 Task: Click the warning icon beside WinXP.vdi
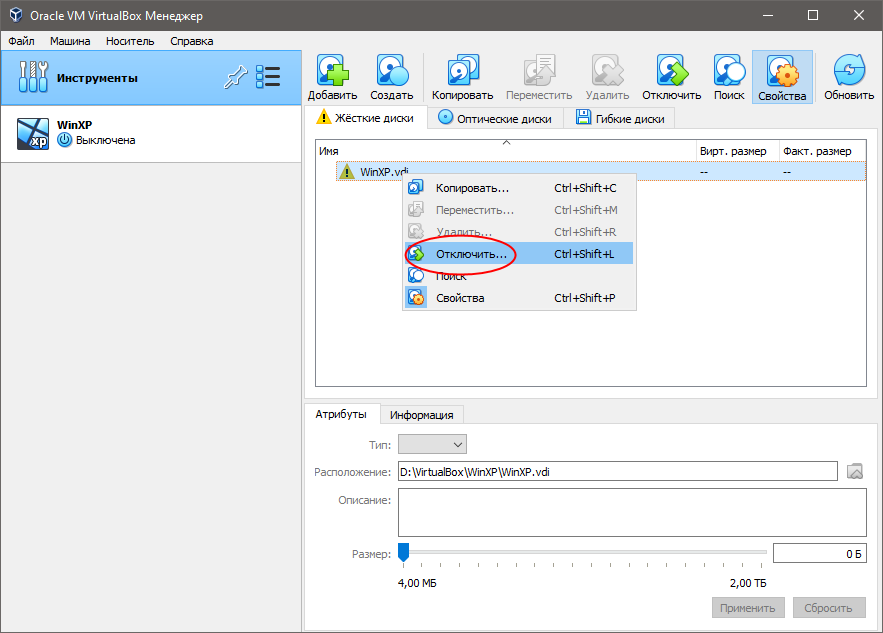coord(347,171)
